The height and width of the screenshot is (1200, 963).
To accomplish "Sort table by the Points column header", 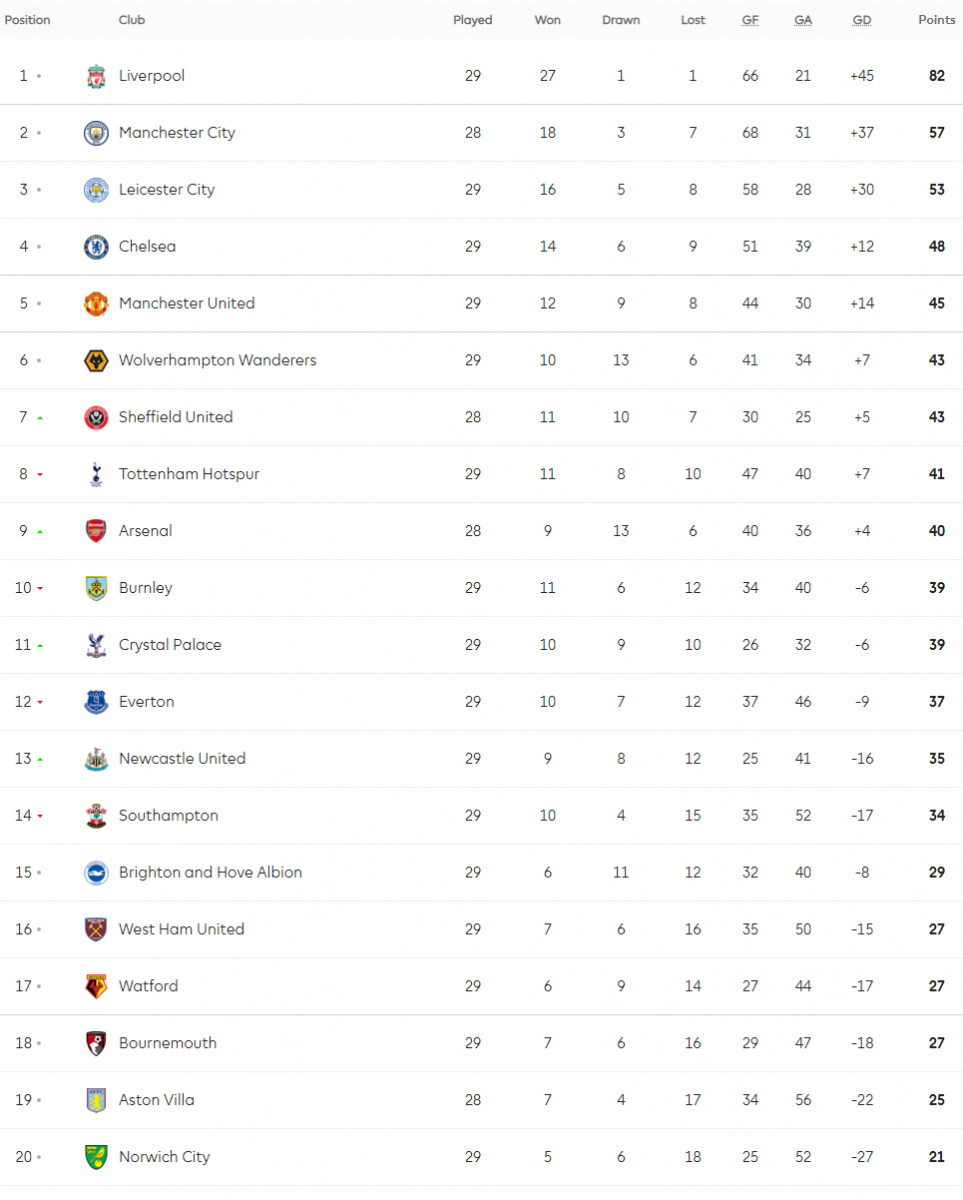I will point(937,20).
